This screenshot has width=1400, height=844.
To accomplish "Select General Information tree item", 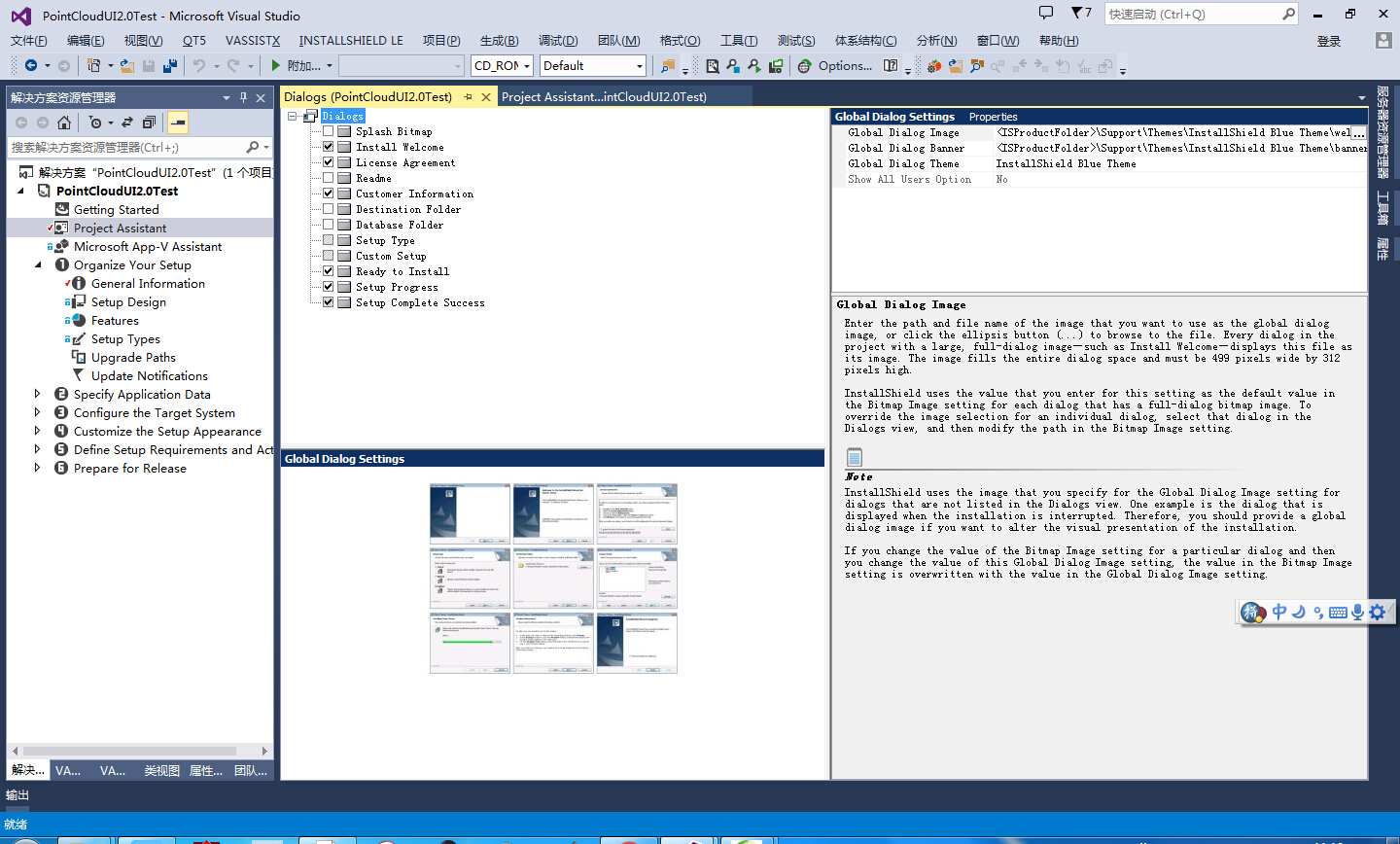I will tap(148, 283).
